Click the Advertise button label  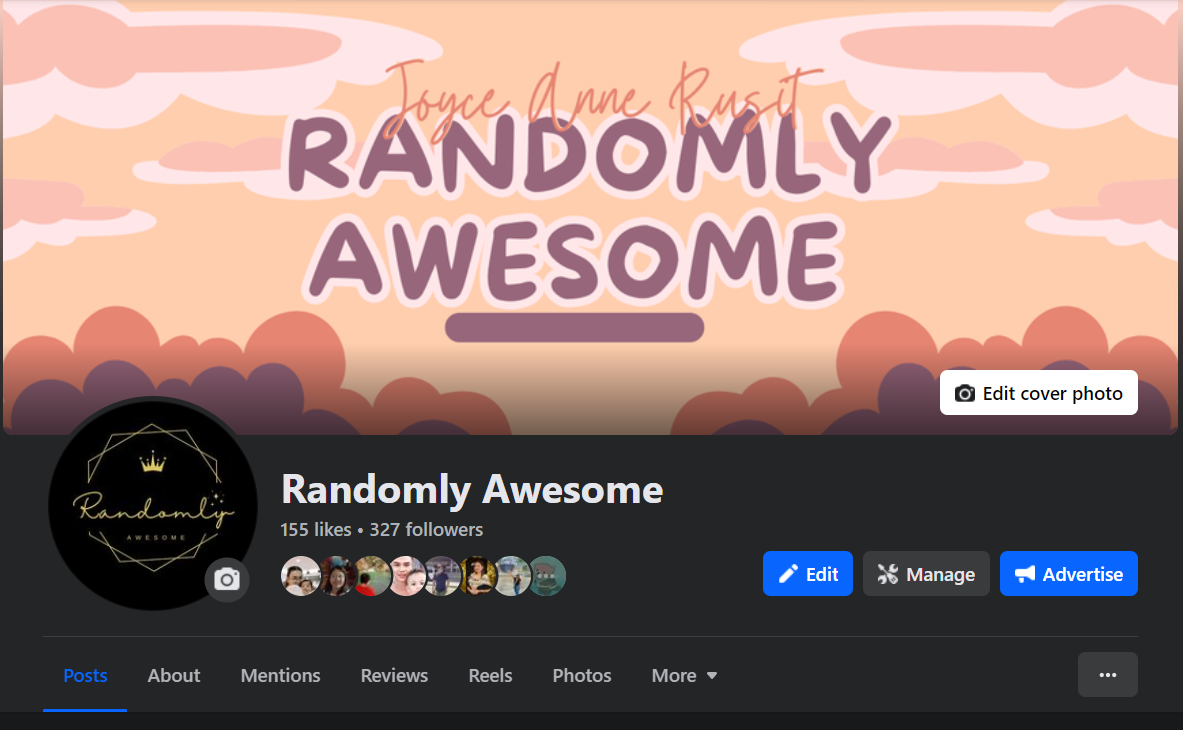1083,575
